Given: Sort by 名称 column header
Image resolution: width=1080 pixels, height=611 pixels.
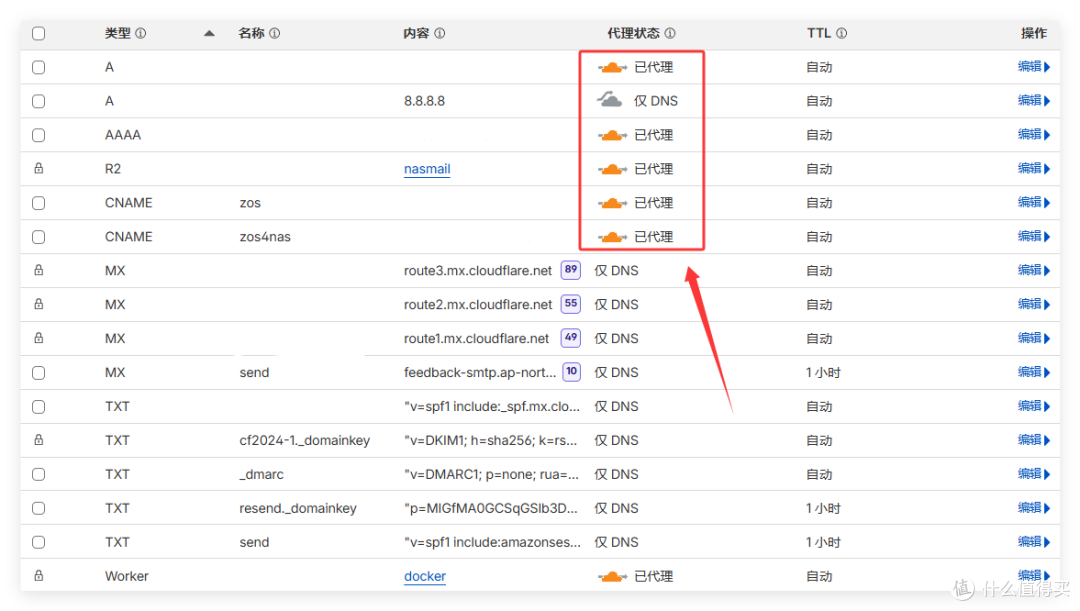Looking at the screenshot, I should tap(251, 33).
